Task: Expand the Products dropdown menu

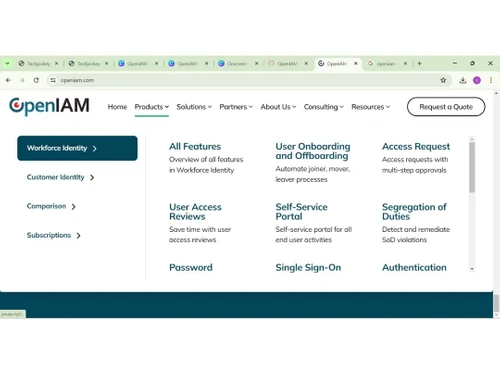Action: point(152,107)
